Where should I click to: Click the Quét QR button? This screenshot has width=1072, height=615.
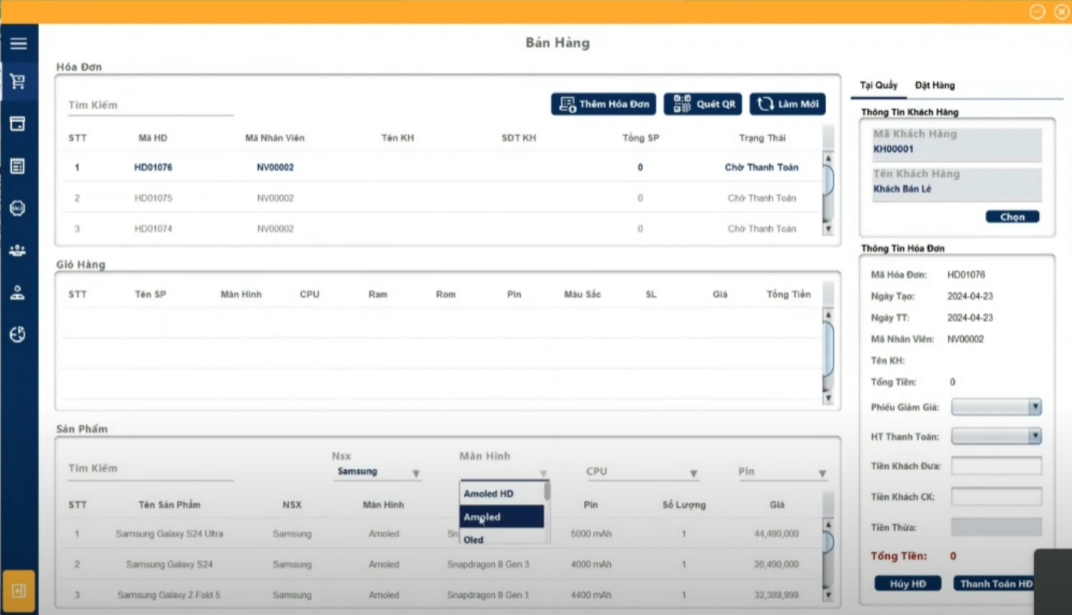pyautogui.click(x=703, y=104)
